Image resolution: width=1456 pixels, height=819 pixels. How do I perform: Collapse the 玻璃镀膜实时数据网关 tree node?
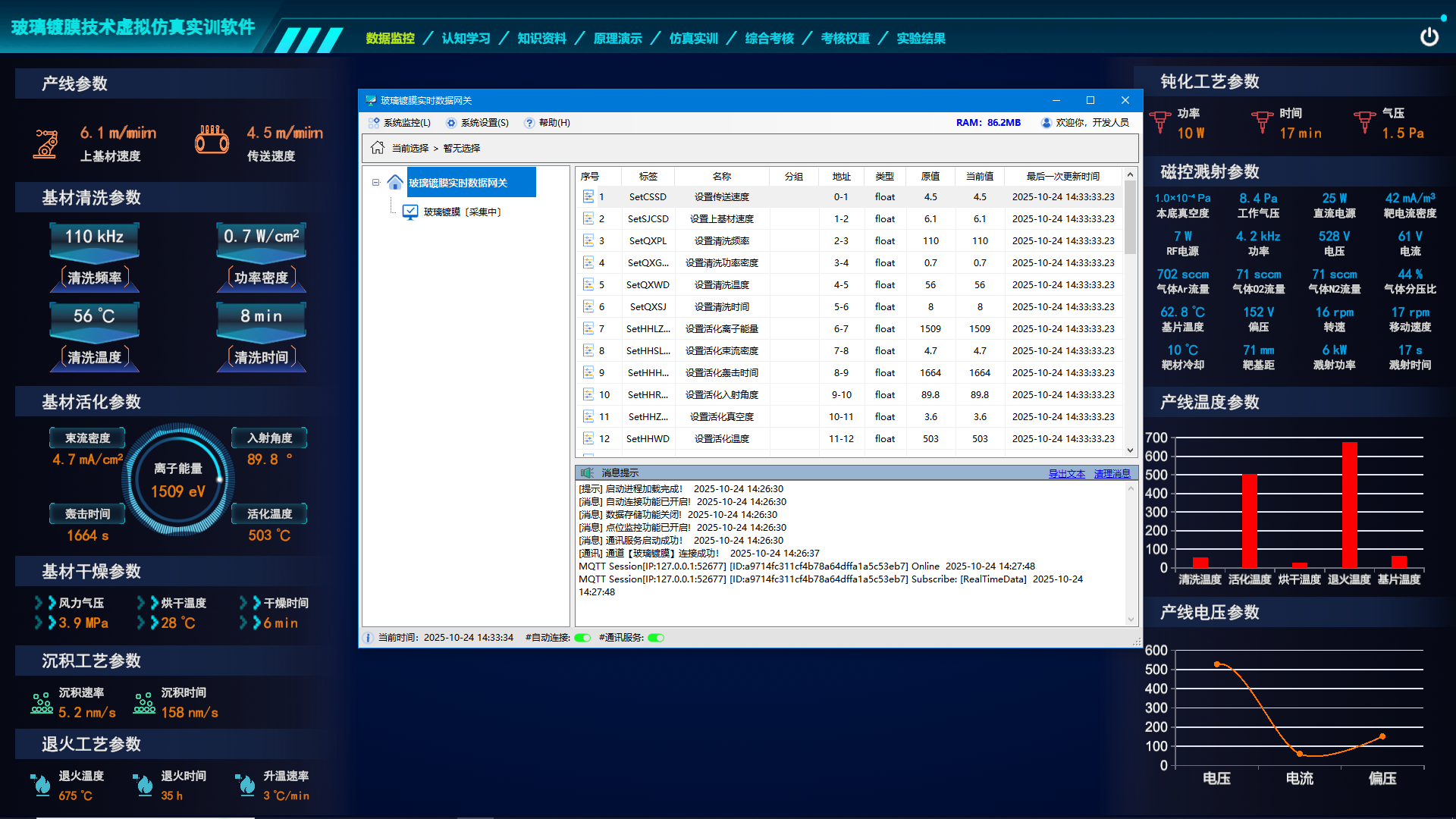[375, 183]
